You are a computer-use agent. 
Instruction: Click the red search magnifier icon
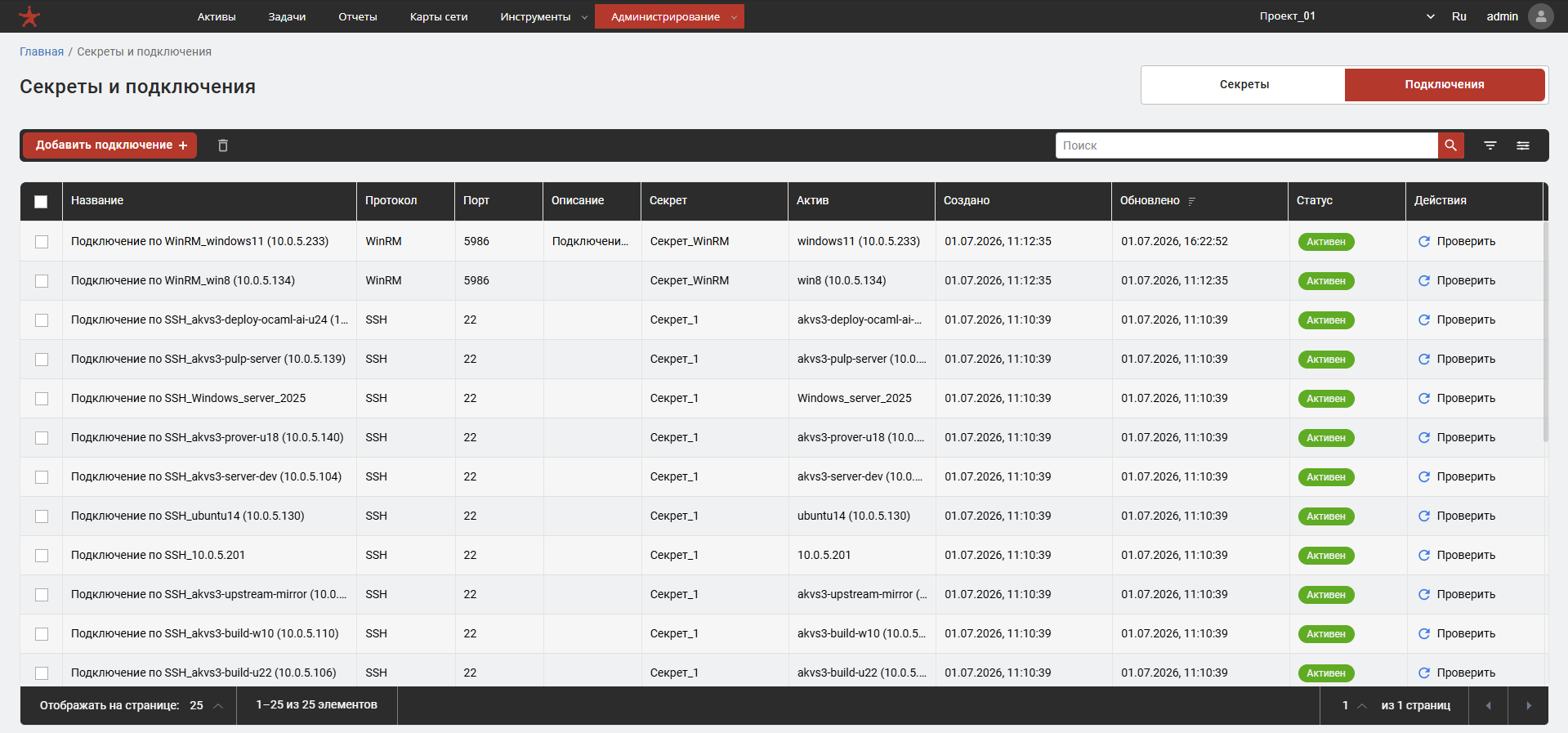(x=1450, y=145)
